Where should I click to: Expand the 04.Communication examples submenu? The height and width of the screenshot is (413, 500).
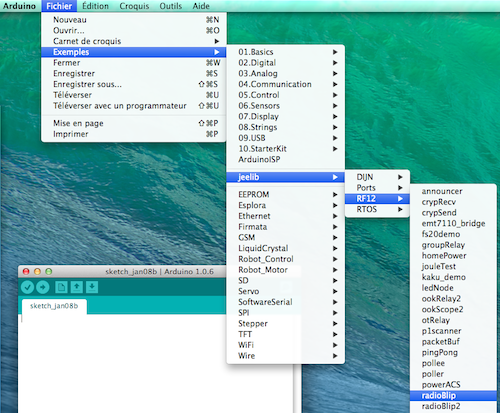pyautogui.click(x=286, y=84)
